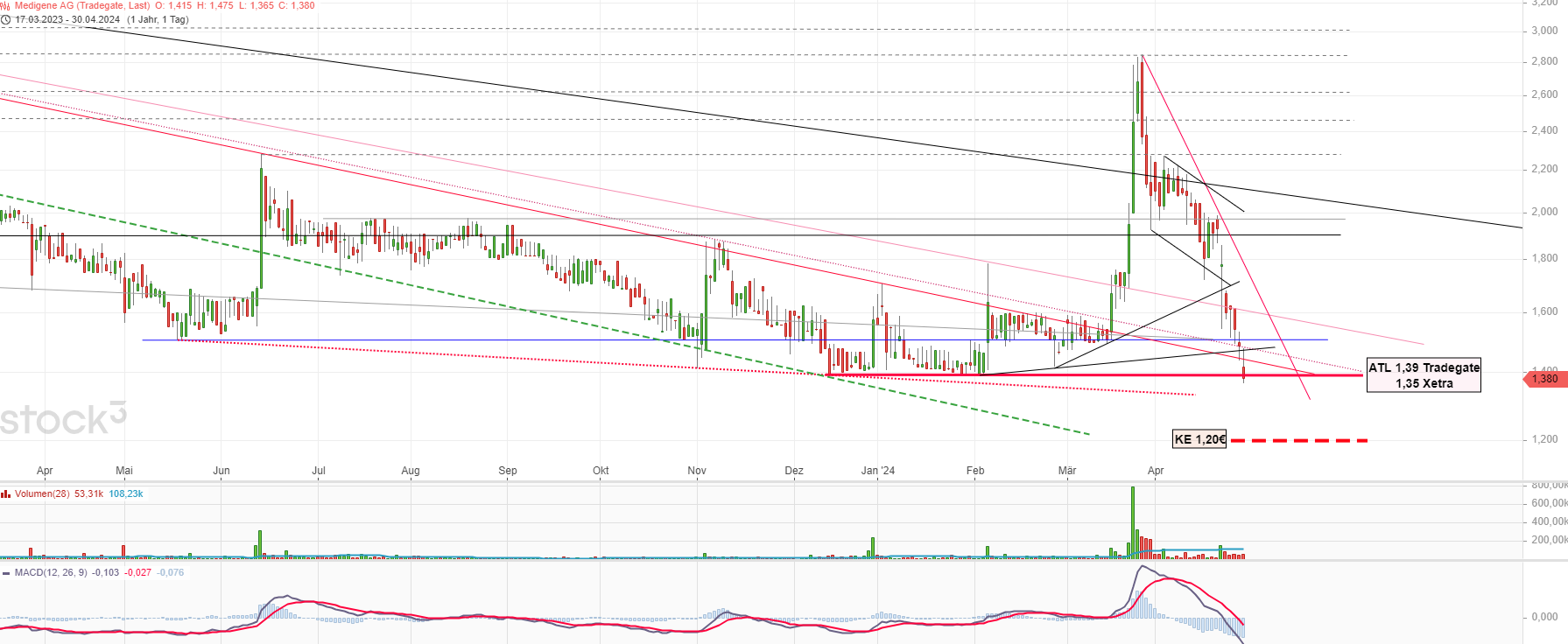Click the 200,00k volume axis label

click(1549, 540)
